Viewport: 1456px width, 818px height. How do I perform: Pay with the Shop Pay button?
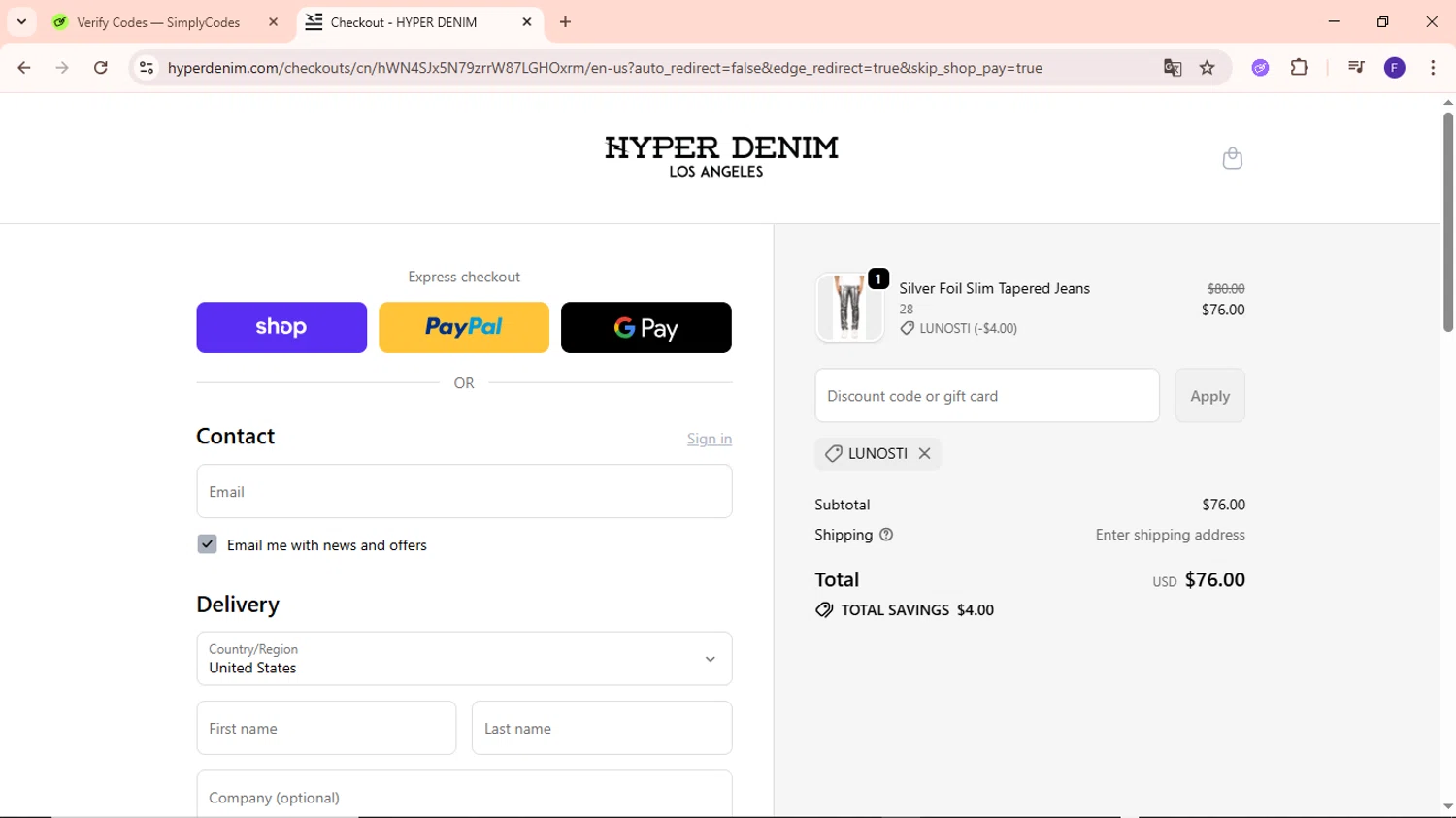click(x=281, y=327)
